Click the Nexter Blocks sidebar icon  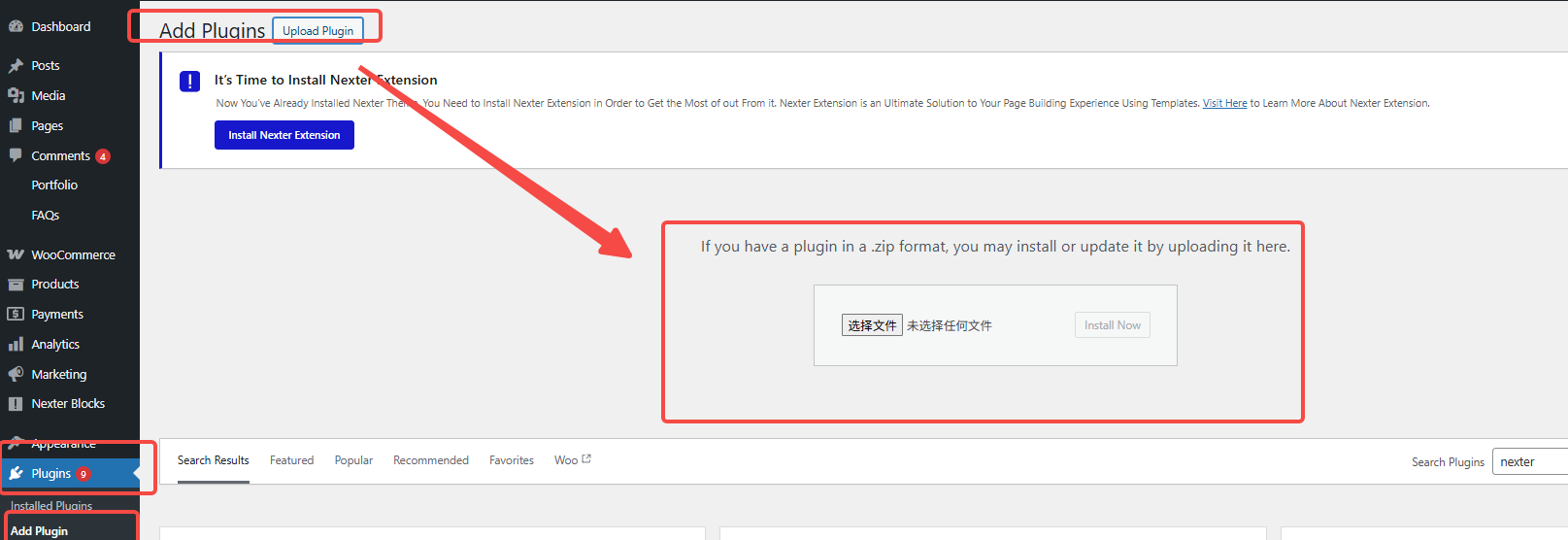coord(16,404)
